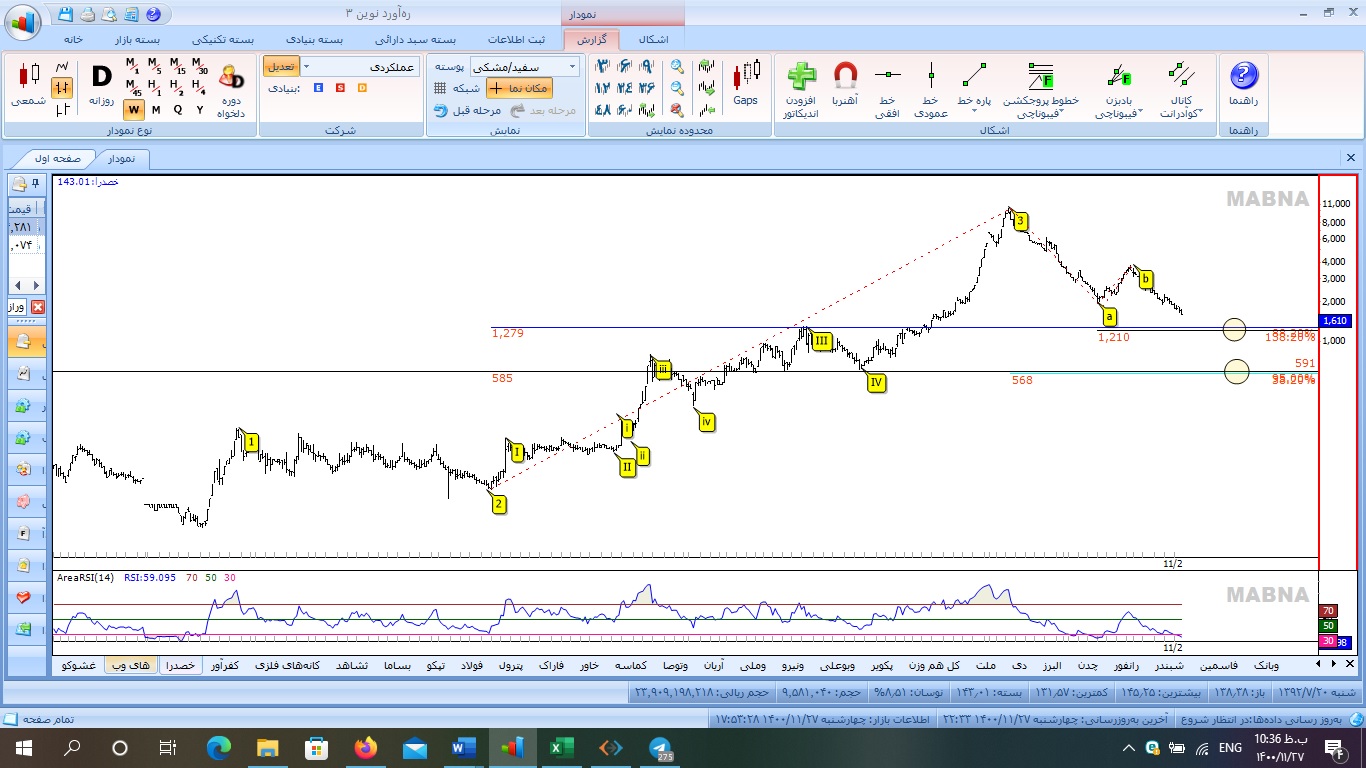Select the کل هم وزن symbol tab

(x=934, y=665)
